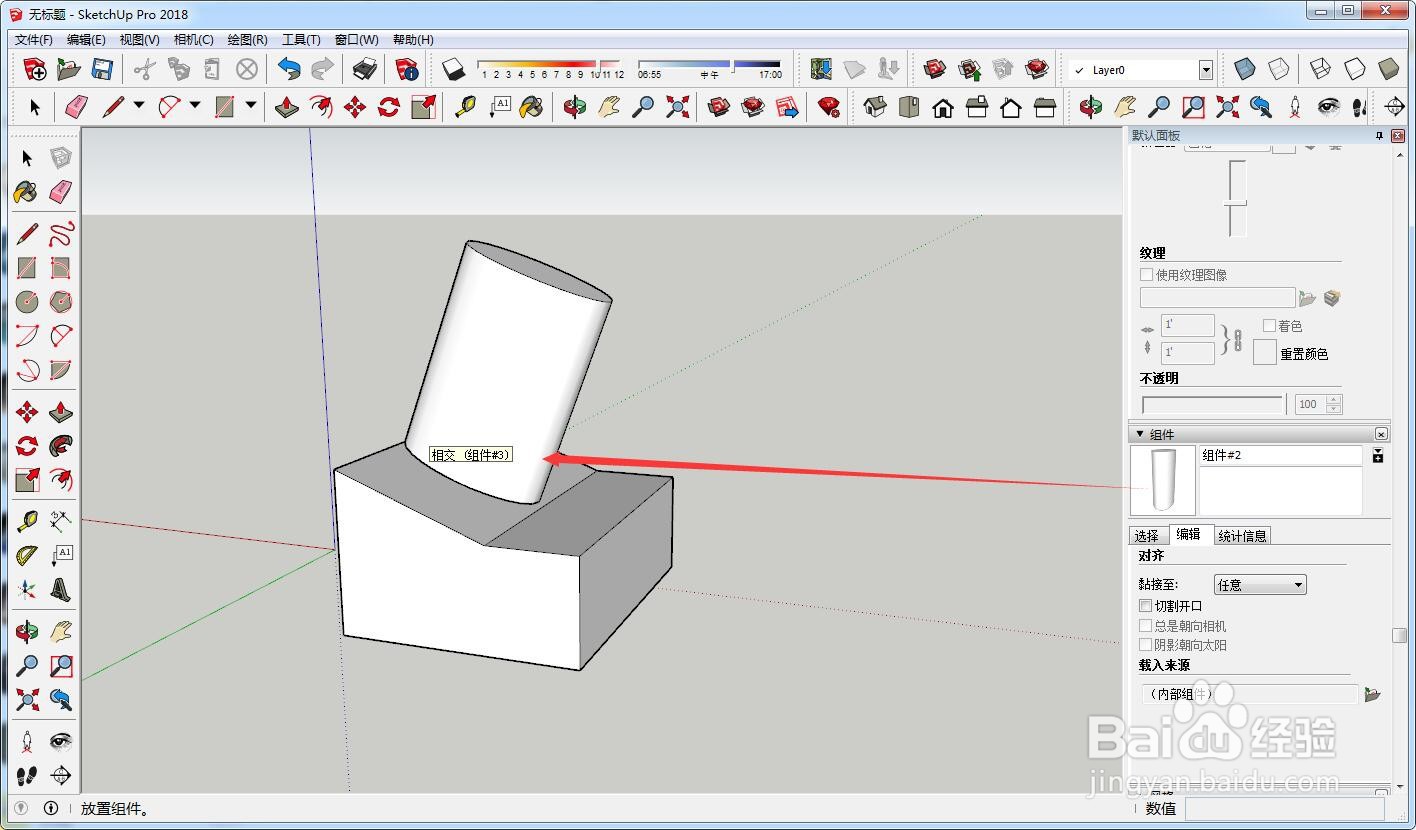Image resolution: width=1416 pixels, height=830 pixels.
Task: Check the 切割开口 option
Action: point(1146,605)
